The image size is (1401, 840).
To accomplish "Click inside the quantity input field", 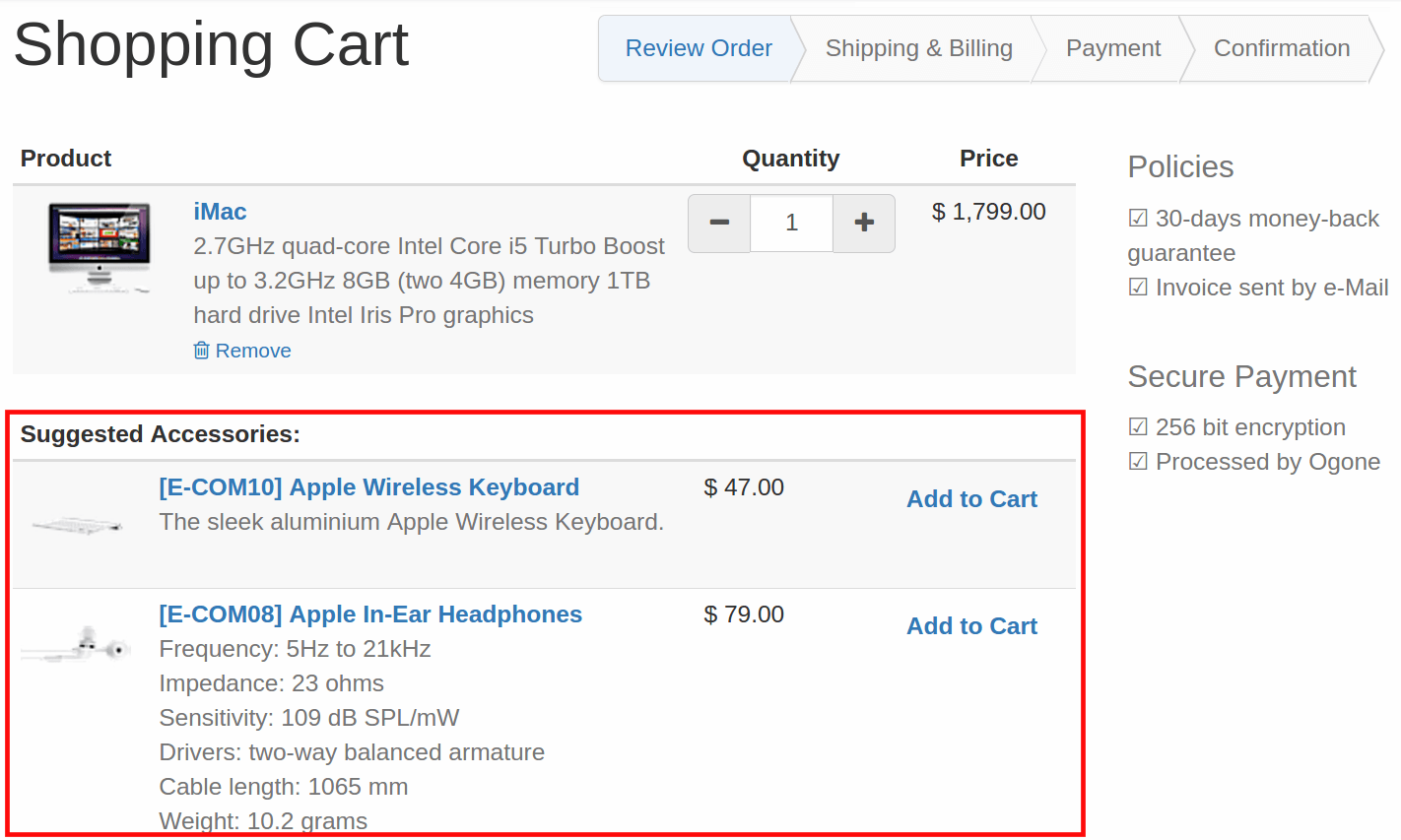I will coord(791,224).
